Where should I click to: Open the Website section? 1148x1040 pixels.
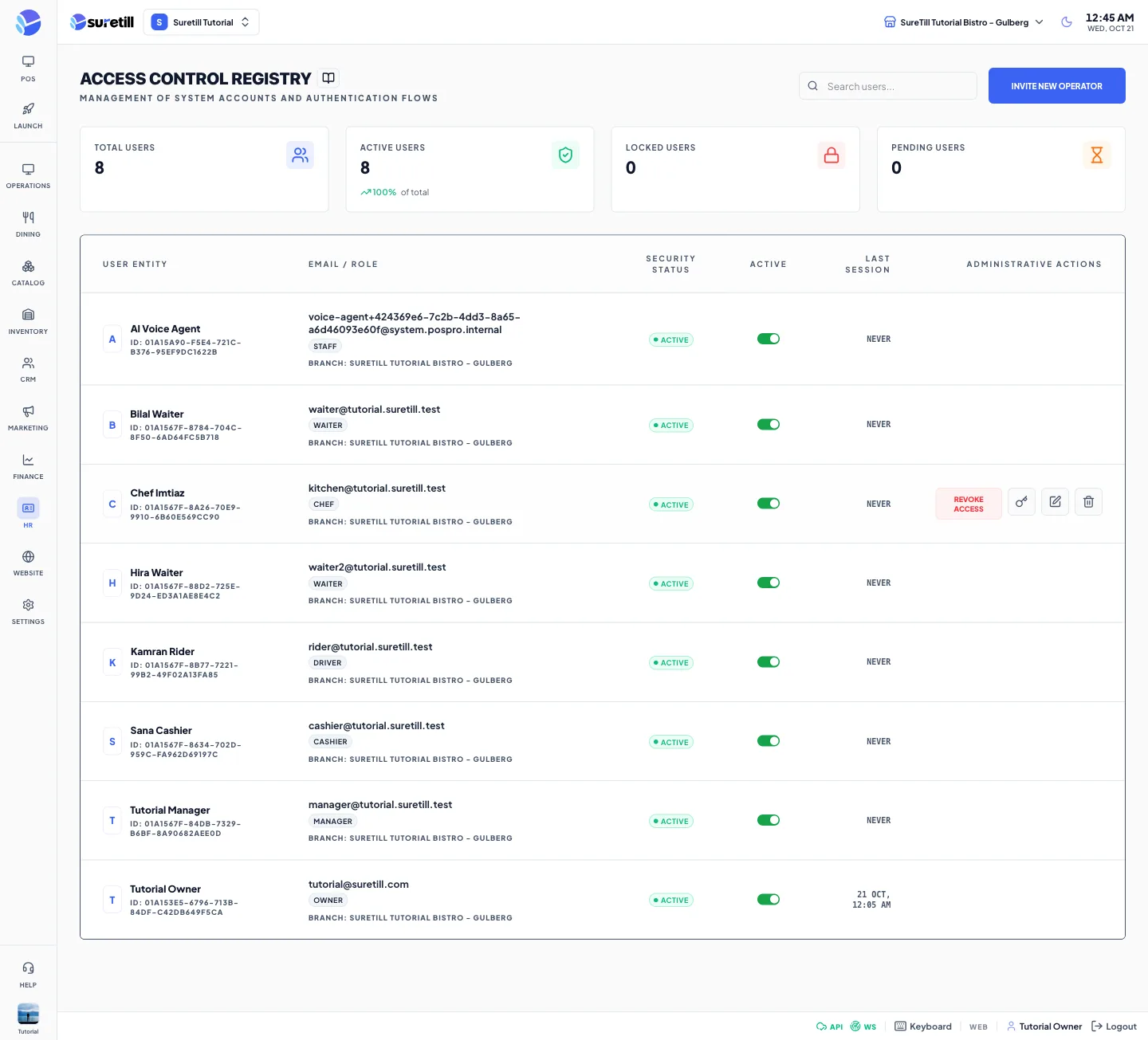tap(28, 563)
